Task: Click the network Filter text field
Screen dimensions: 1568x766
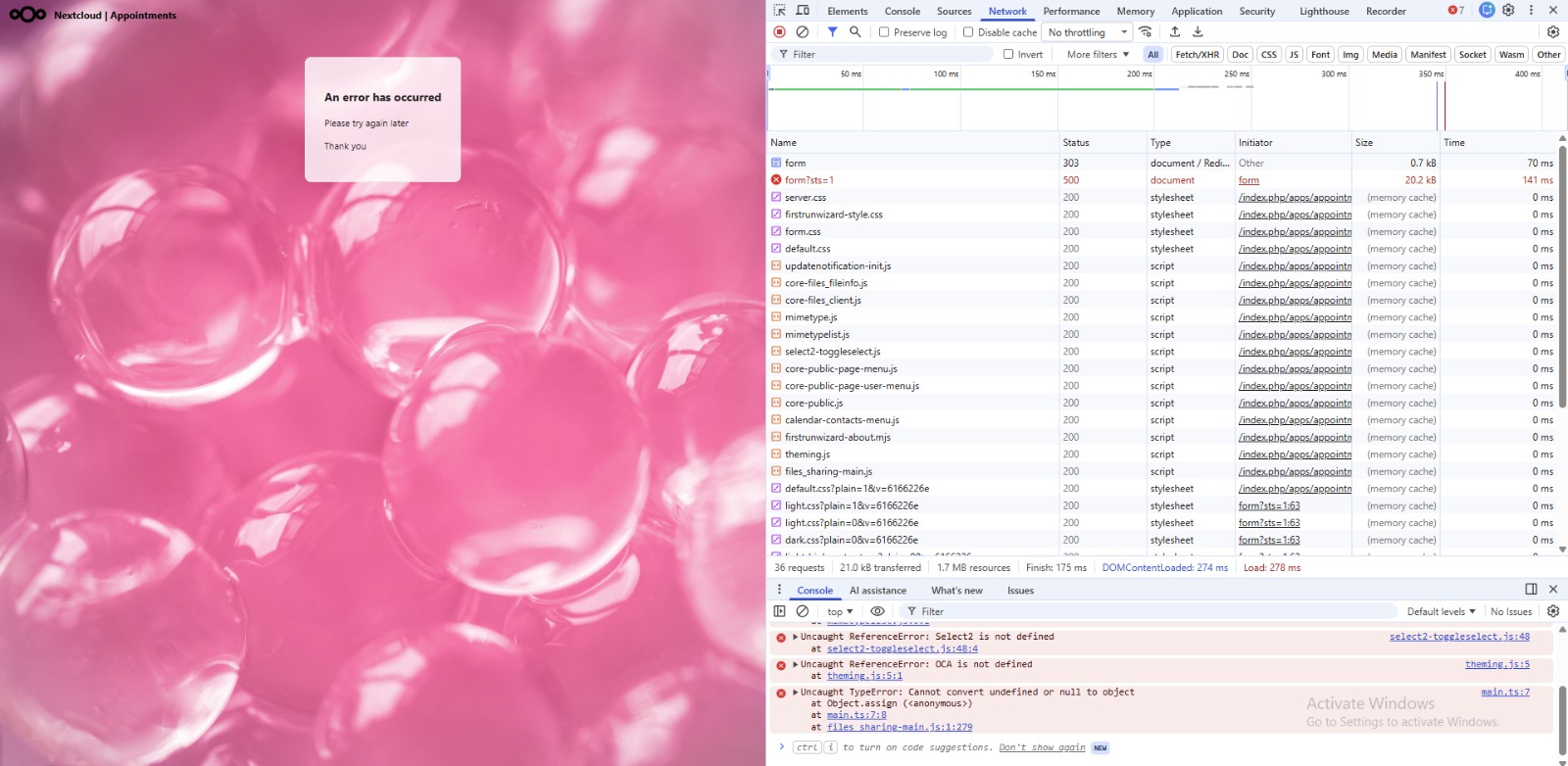Action: pos(882,55)
